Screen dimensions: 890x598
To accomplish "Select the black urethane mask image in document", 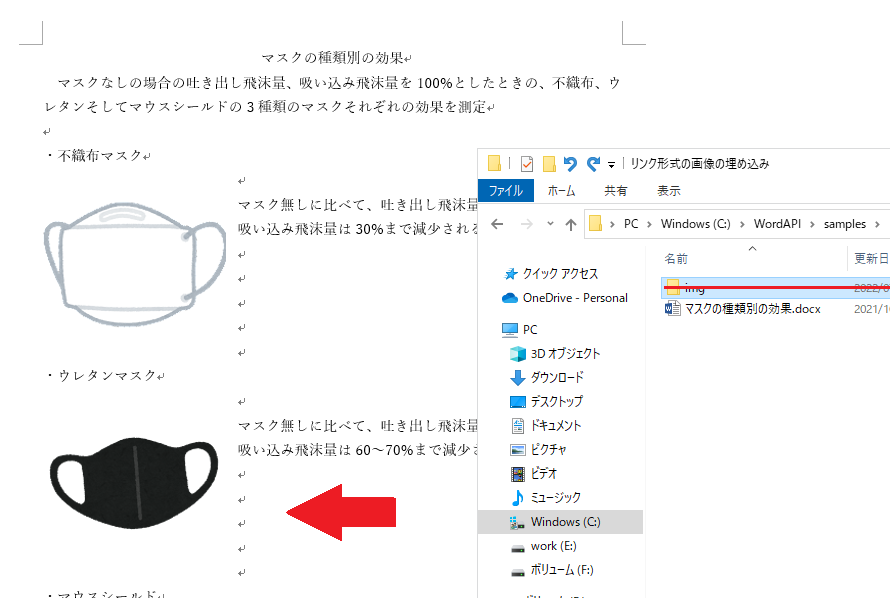I will (x=133, y=482).
